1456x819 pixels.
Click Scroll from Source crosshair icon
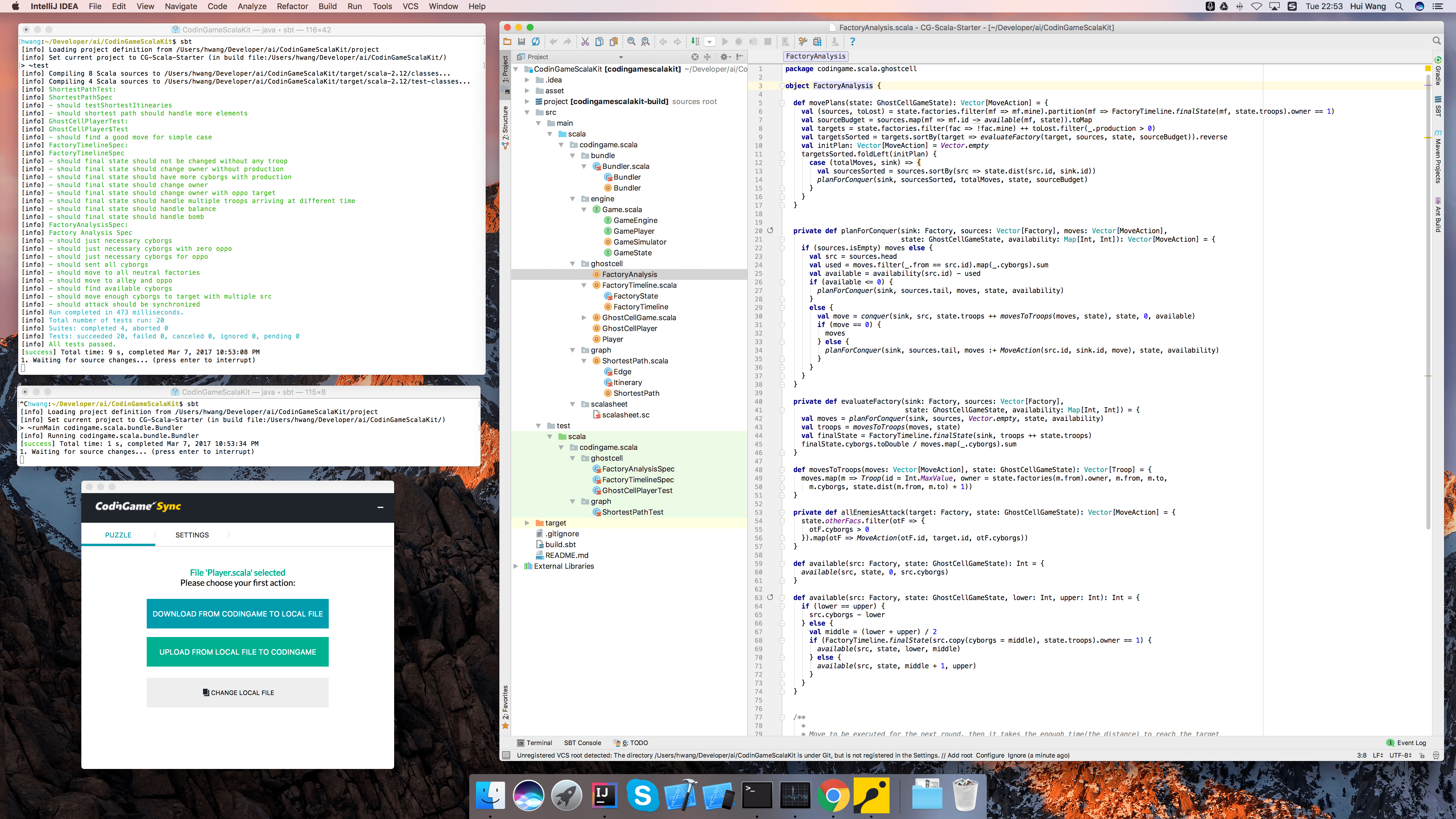pyautogui.click(x=695, y=57)
